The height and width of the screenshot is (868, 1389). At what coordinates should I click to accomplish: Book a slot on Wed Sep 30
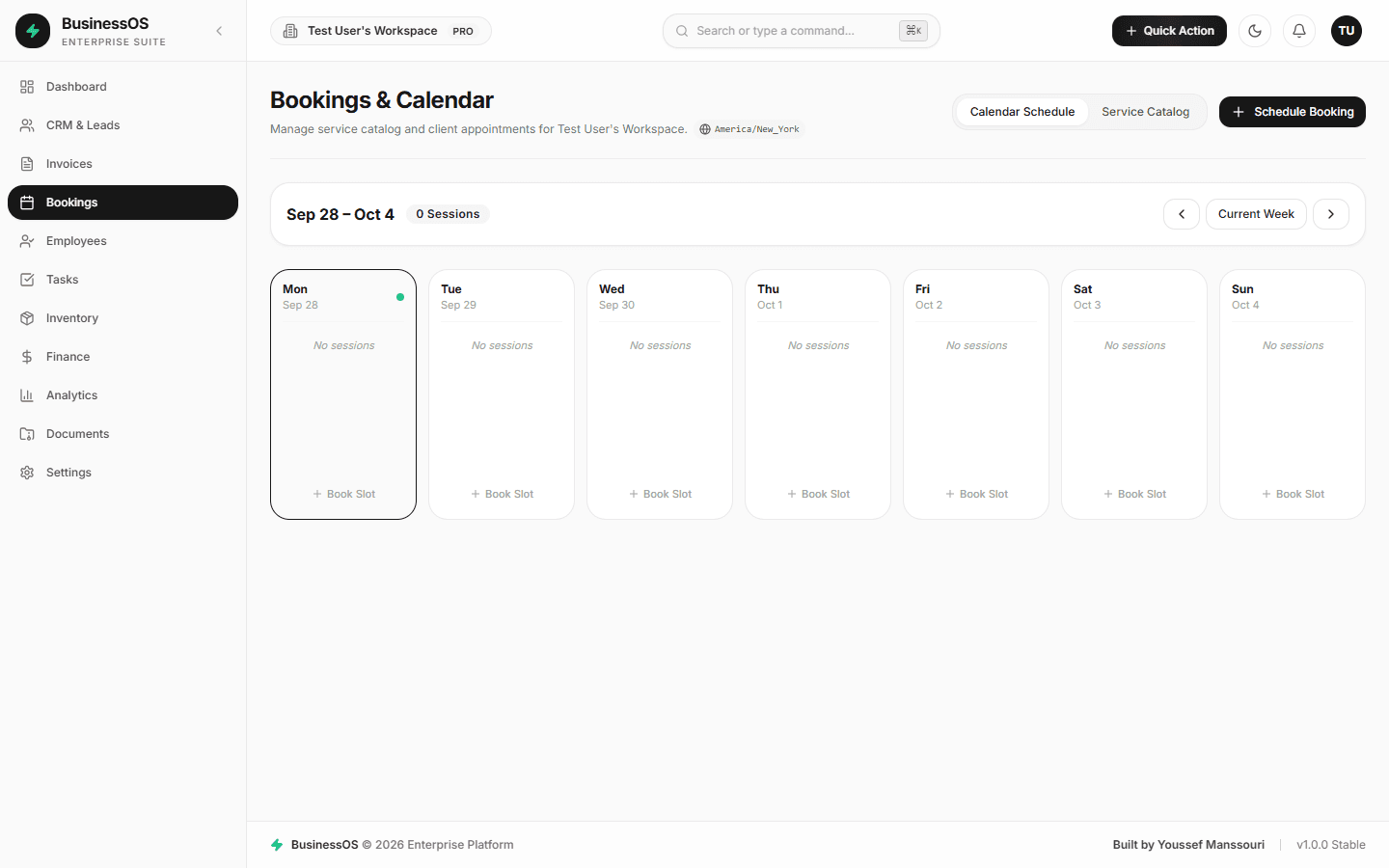coord(660,494)
